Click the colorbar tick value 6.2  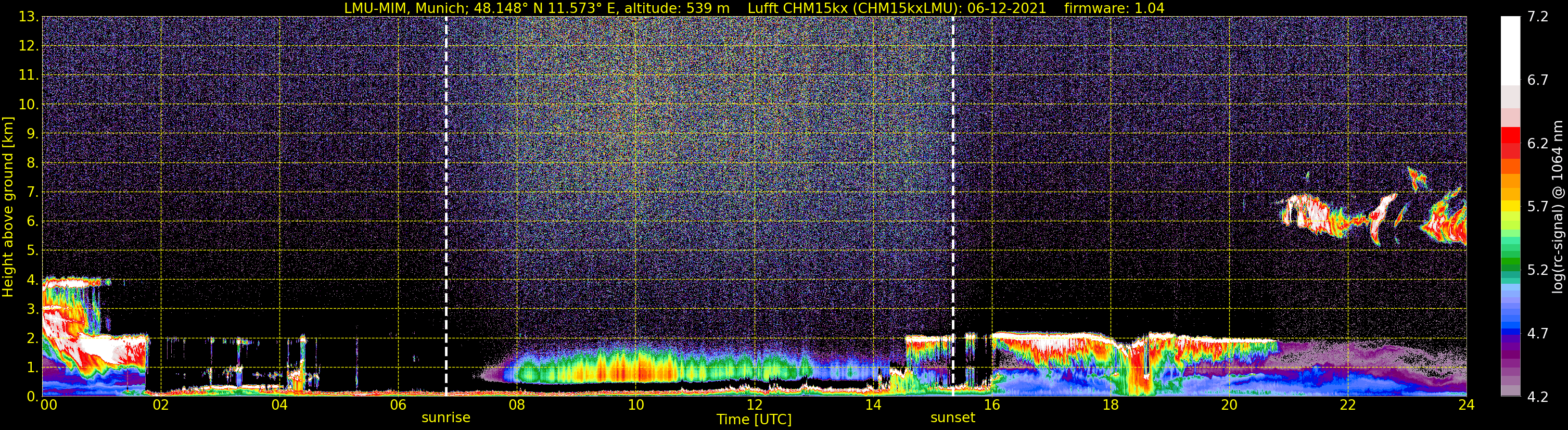pos(1538,144)
